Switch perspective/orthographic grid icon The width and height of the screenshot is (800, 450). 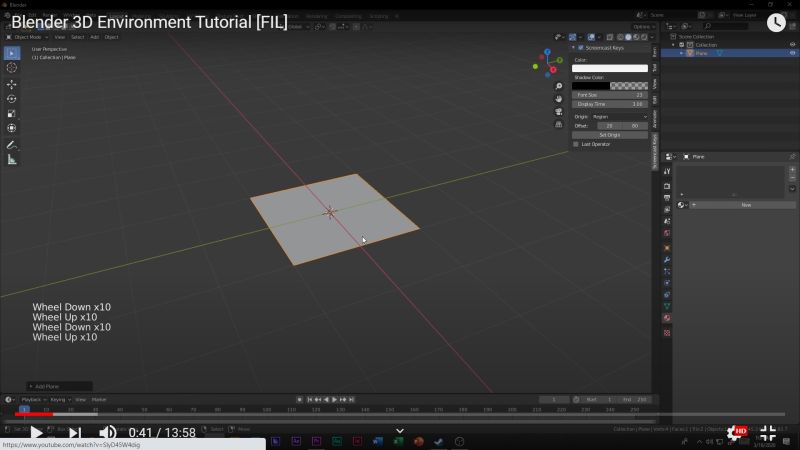click(x=559, y=124)
